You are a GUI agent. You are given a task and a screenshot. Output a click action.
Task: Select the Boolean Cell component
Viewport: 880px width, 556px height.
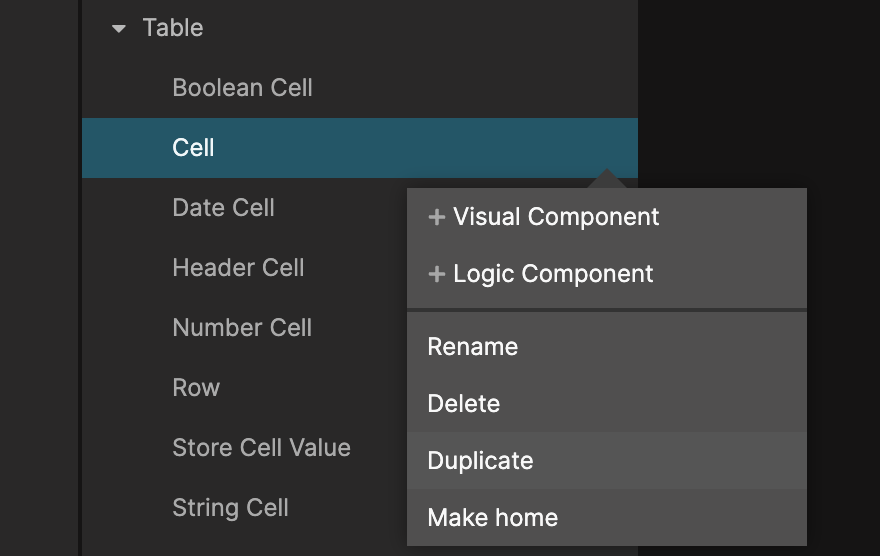pyautogui.click(x=242, y=88)
